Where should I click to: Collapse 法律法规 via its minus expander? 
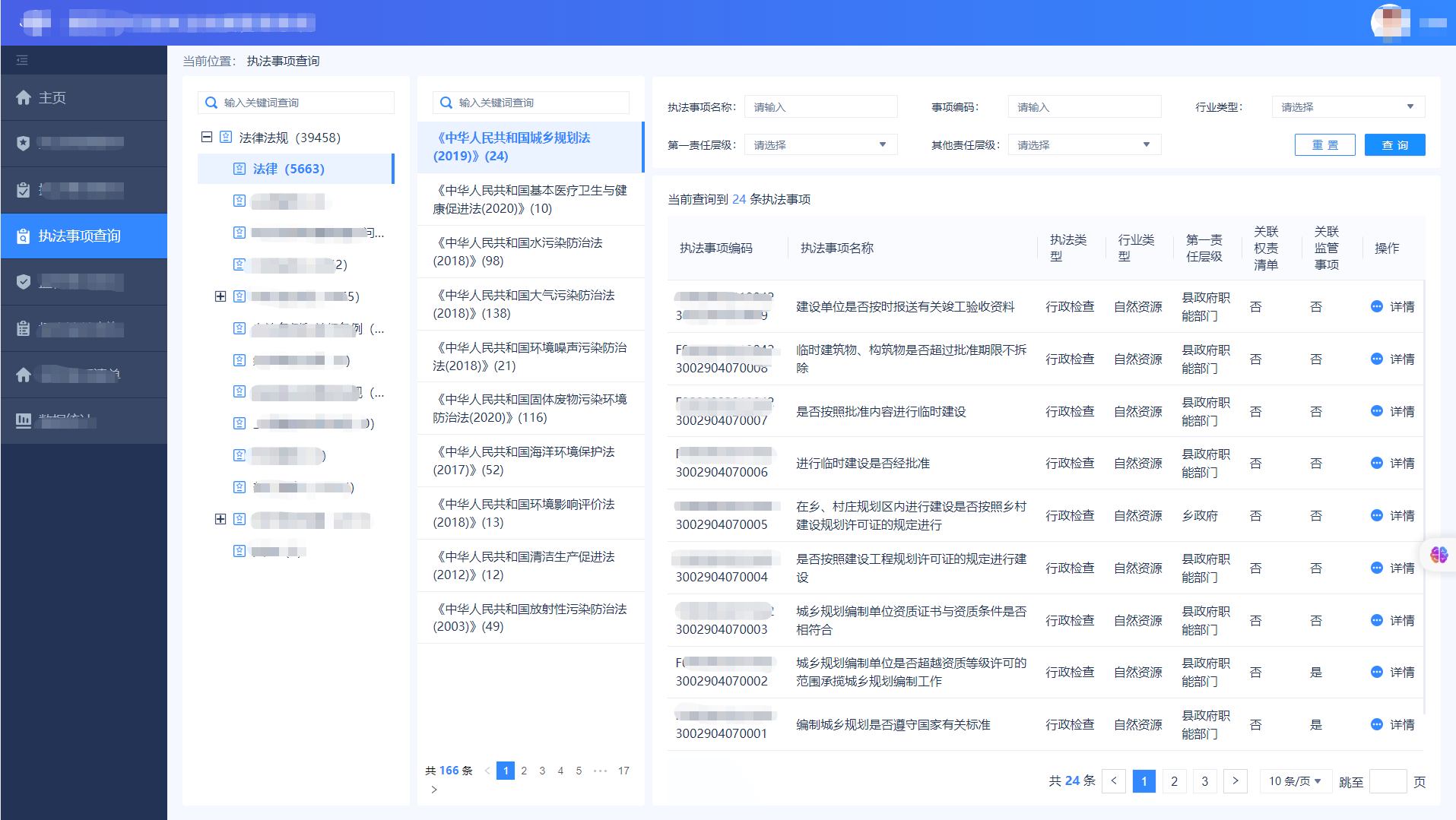pos(206,136)
